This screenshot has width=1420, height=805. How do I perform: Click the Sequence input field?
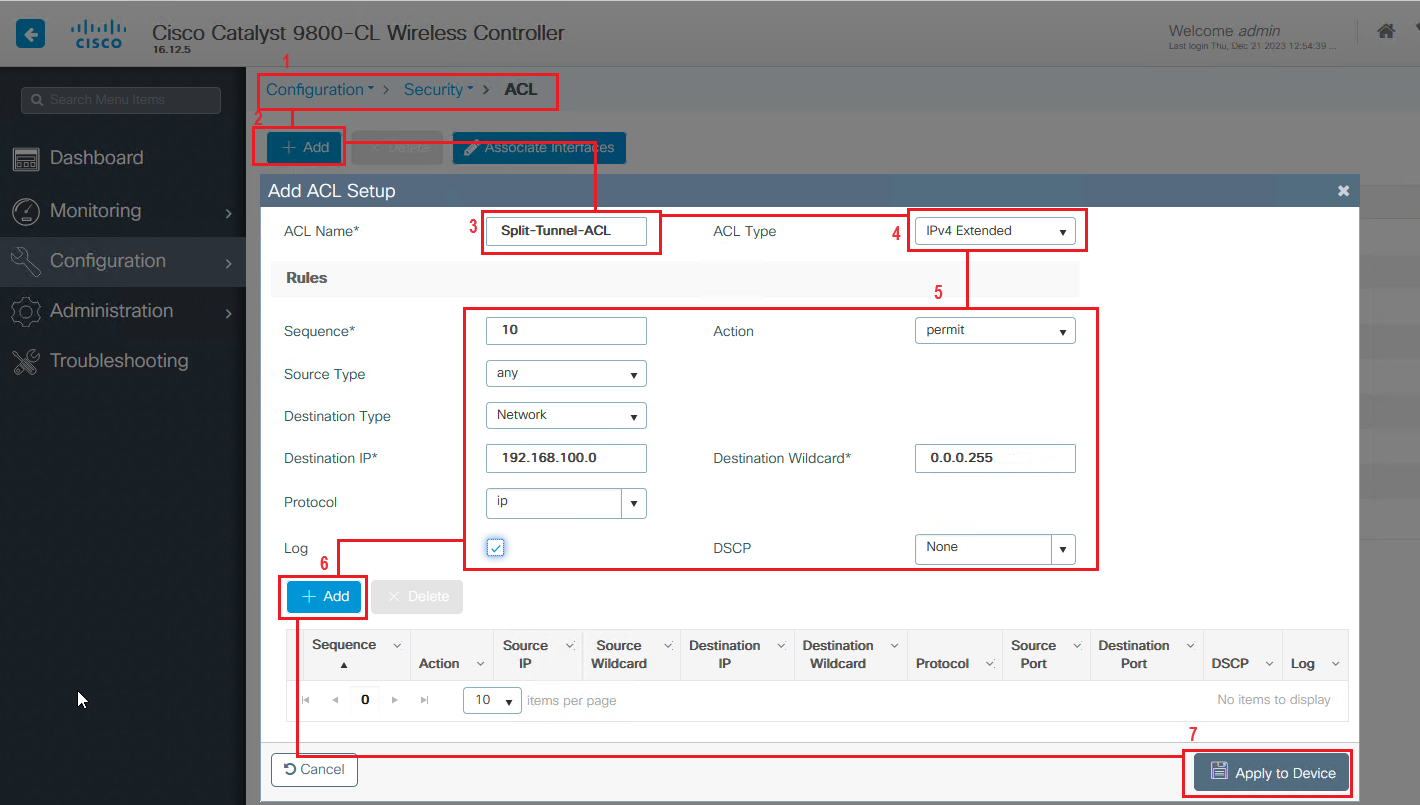(x=566, y=330)
